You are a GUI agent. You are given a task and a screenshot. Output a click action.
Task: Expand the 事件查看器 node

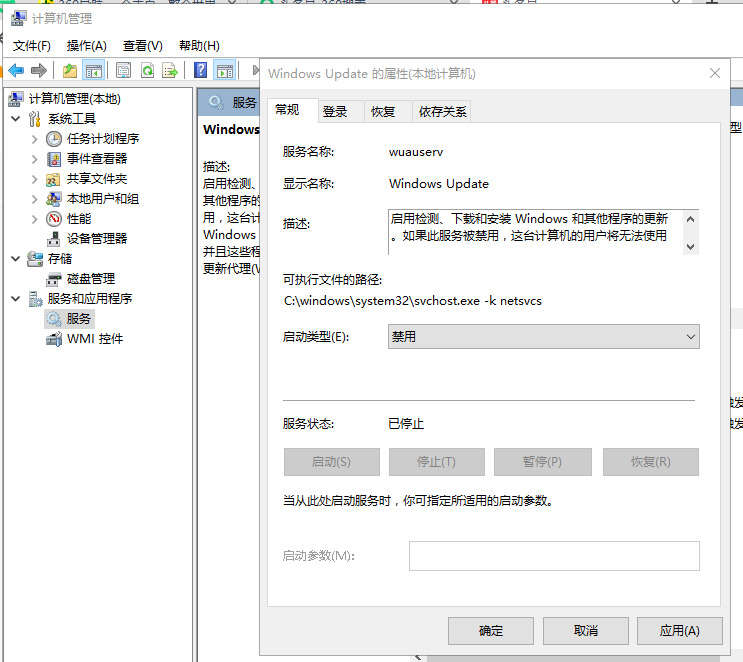tap(34, 159)
